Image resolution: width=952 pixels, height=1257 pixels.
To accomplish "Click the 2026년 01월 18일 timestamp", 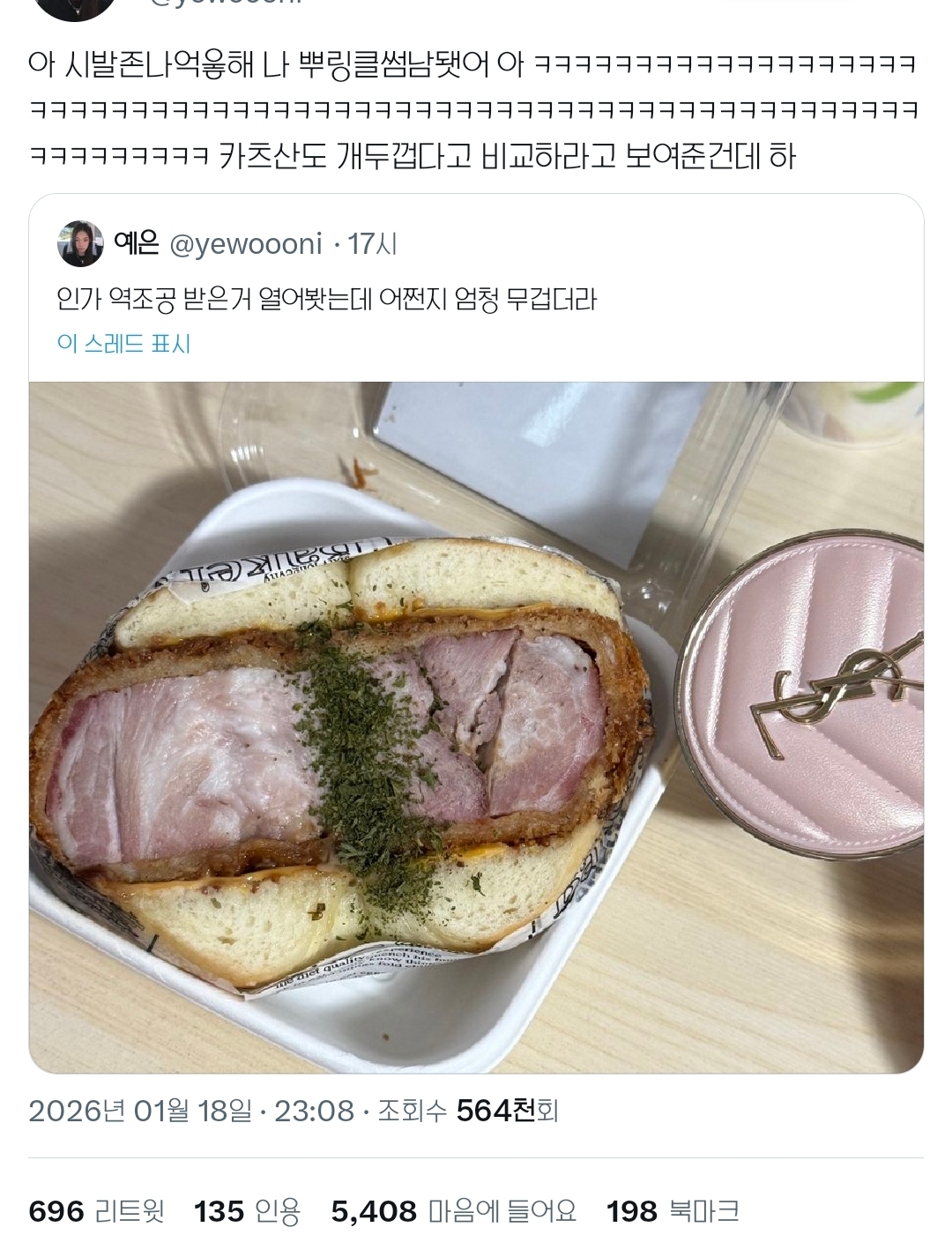I will click(x=141, y=1111).
